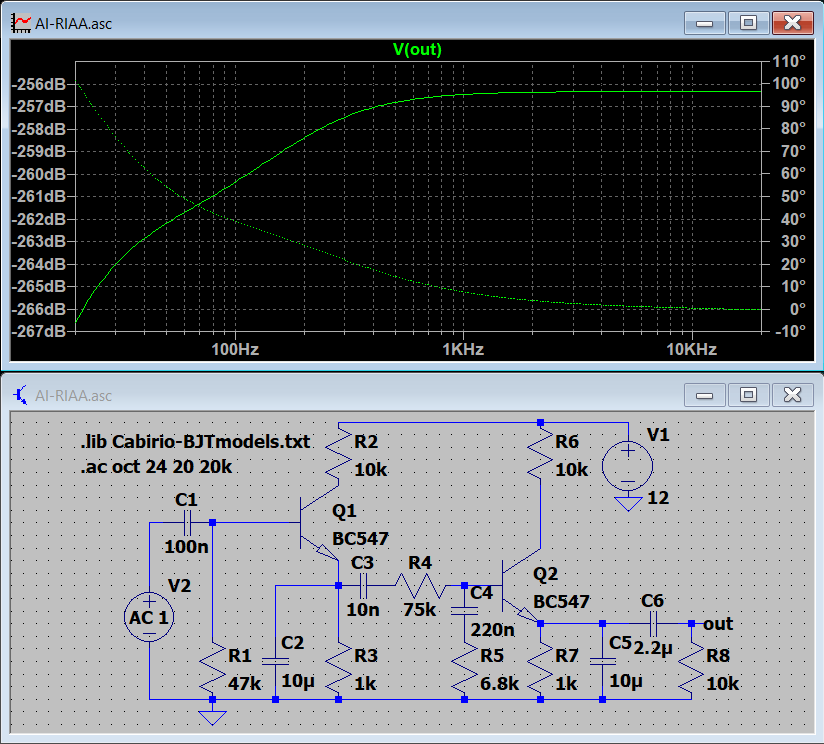Screen dimensions: 824x744
Task: Click the BC547 label under Q1
Action: click(360, 539)
